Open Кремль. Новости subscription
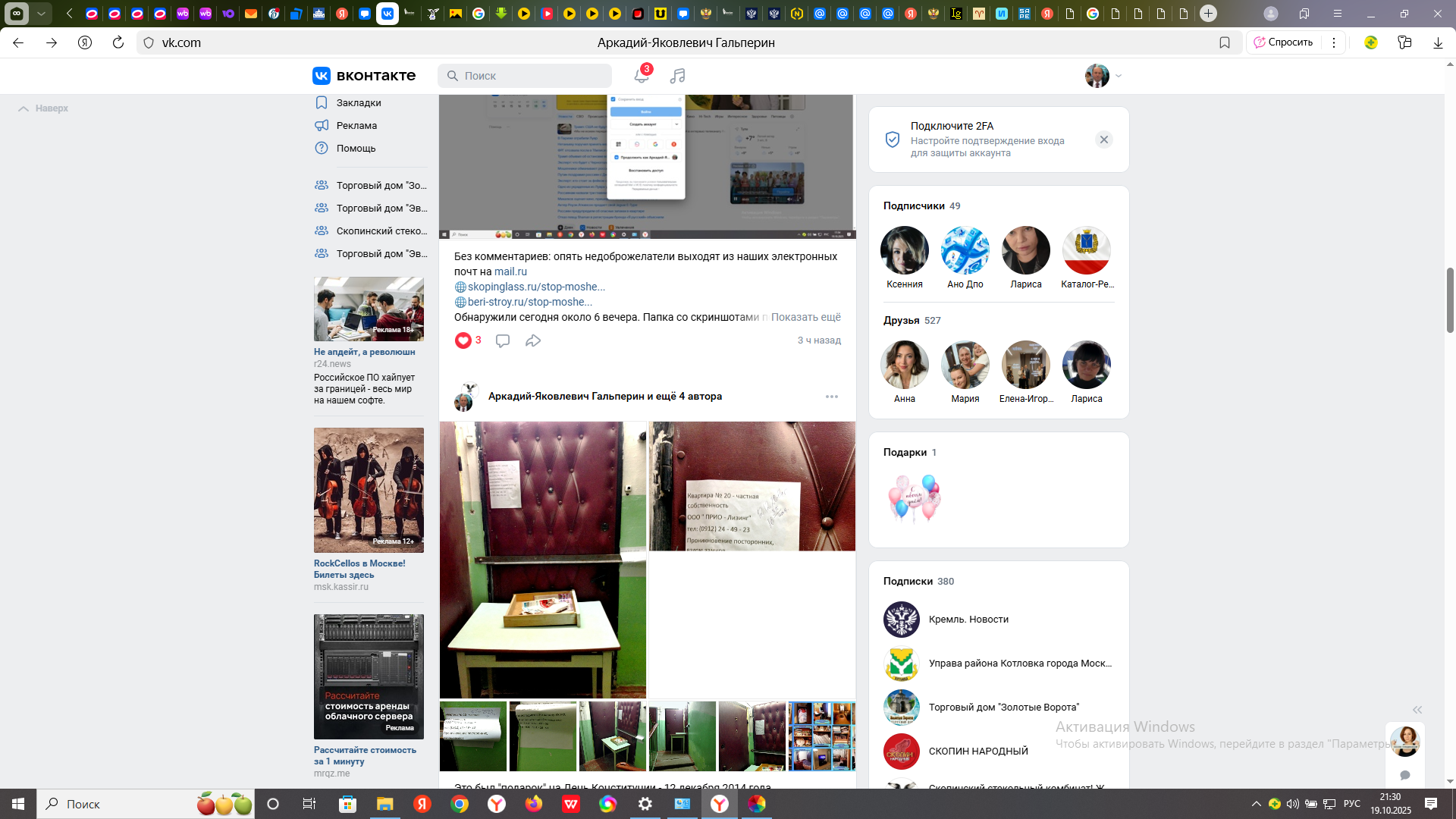The width and height of the screenshot is (1456, 819). pos(968,620)
